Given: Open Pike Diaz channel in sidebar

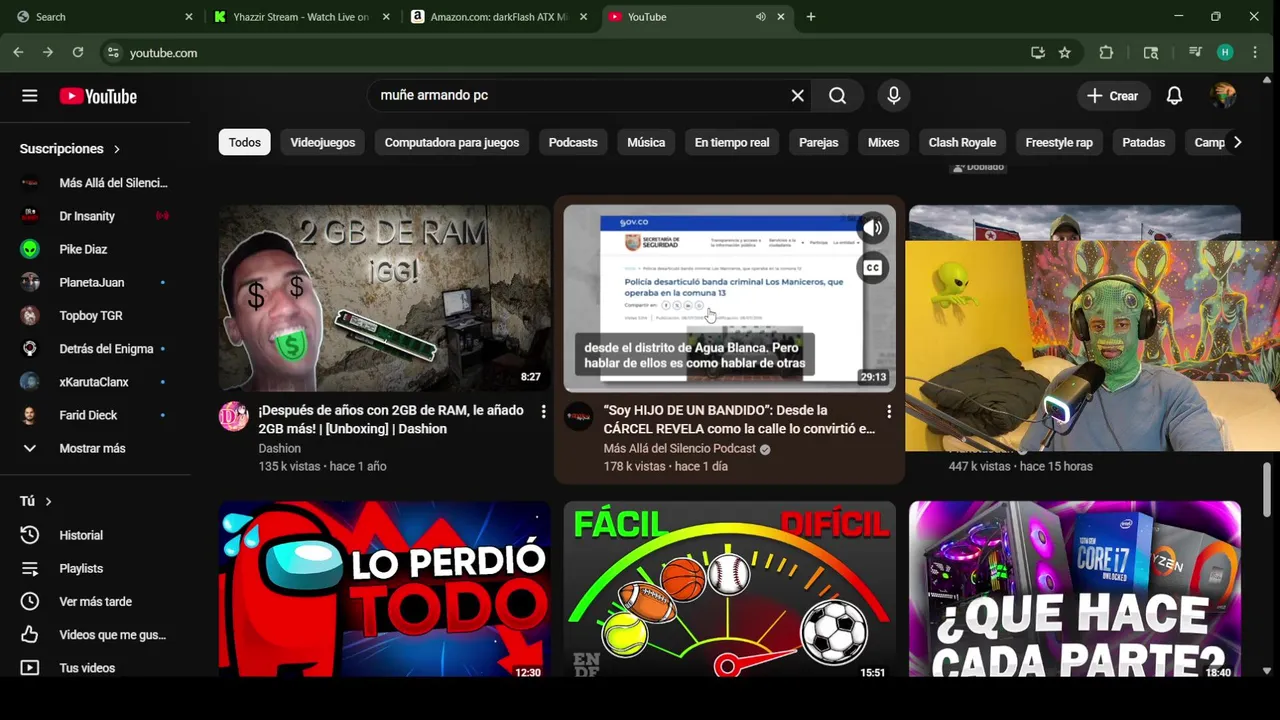Looking at the screenshot, I should tap(95, 249).
